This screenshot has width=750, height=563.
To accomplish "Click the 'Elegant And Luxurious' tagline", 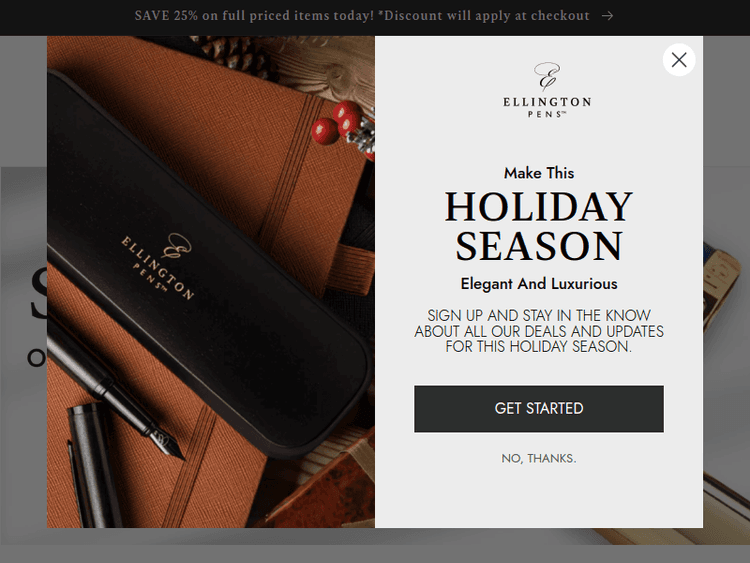I will point(539,284).
